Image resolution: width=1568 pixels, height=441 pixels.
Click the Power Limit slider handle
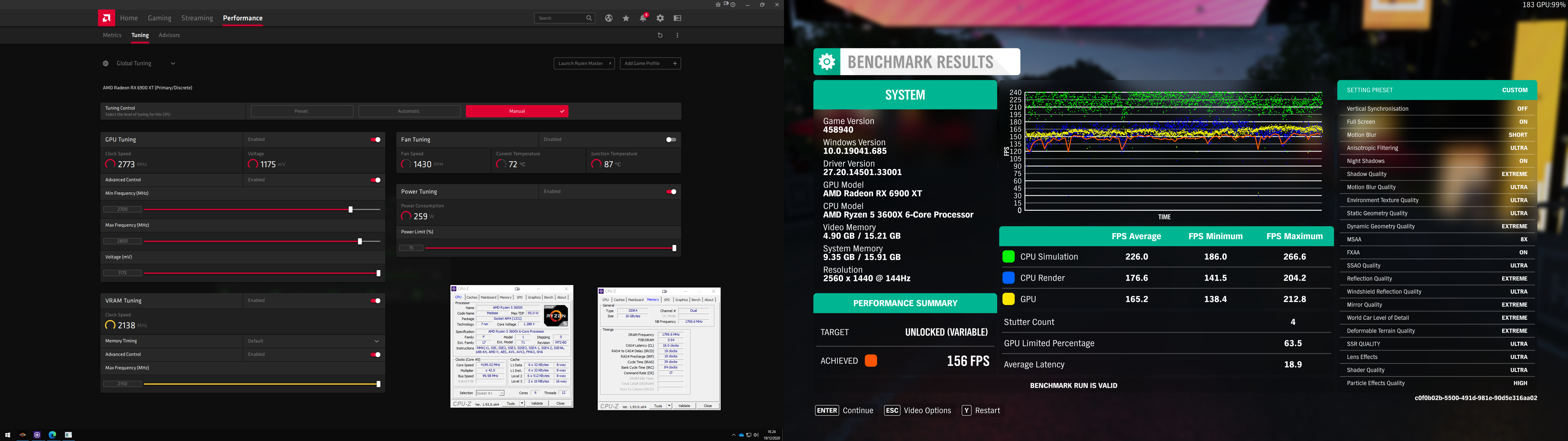pos(674,248)
